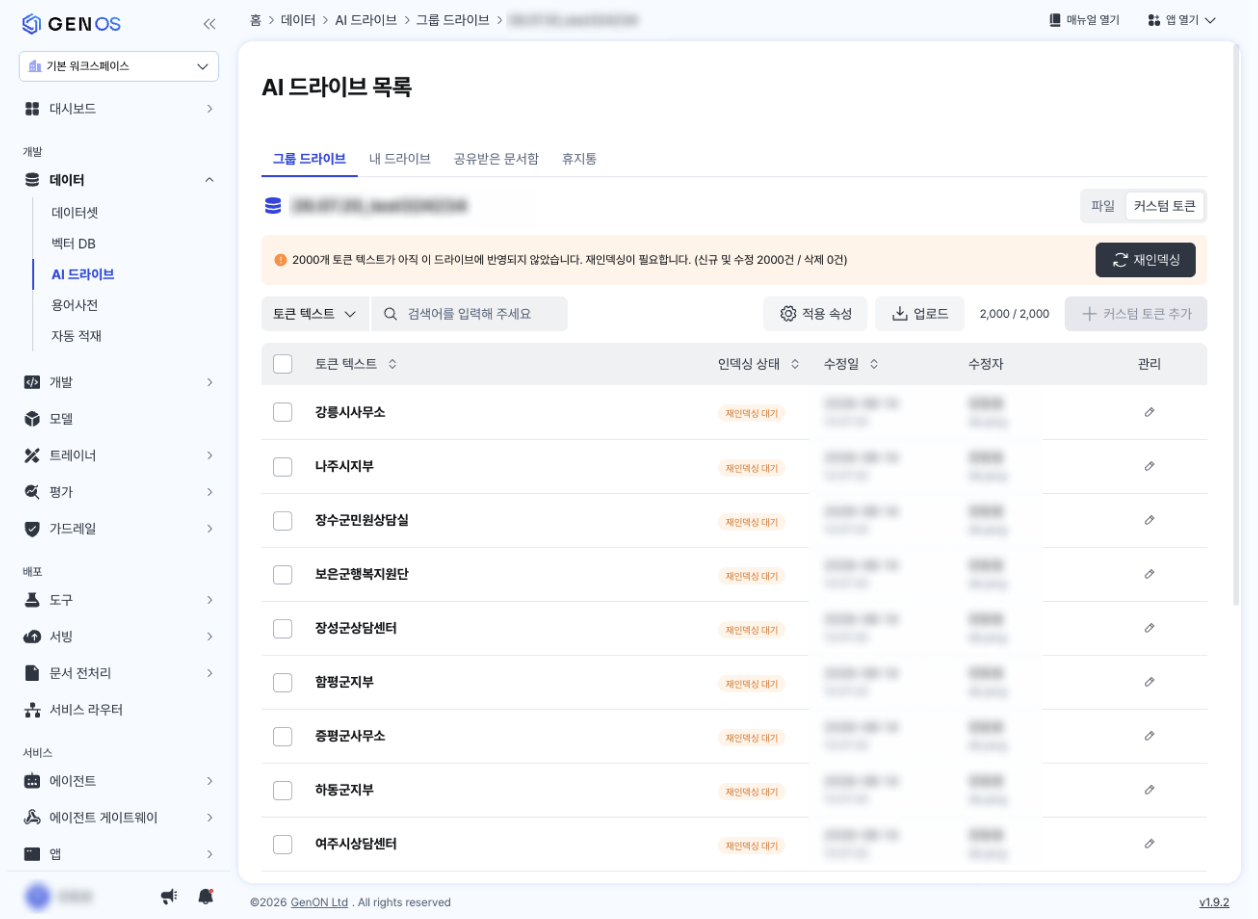Select AI 드라이브 in the sidebar

click(83, 274)
